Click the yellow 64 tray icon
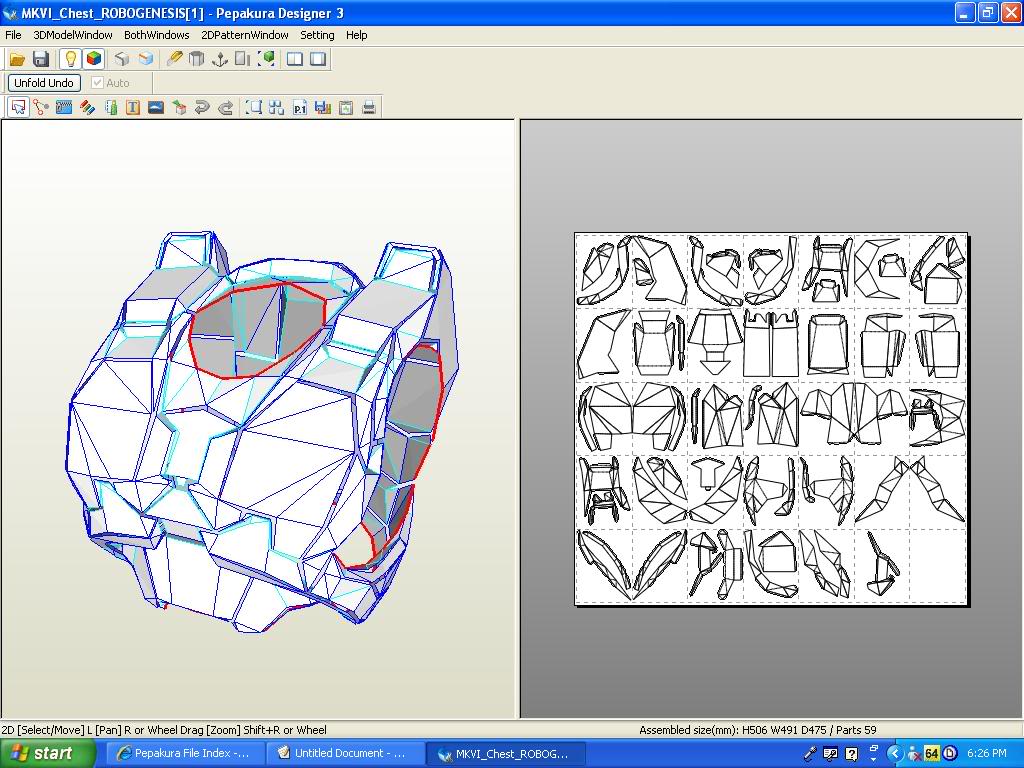Viewport: 1024px width, 768px height. click(x=932, y=754)
